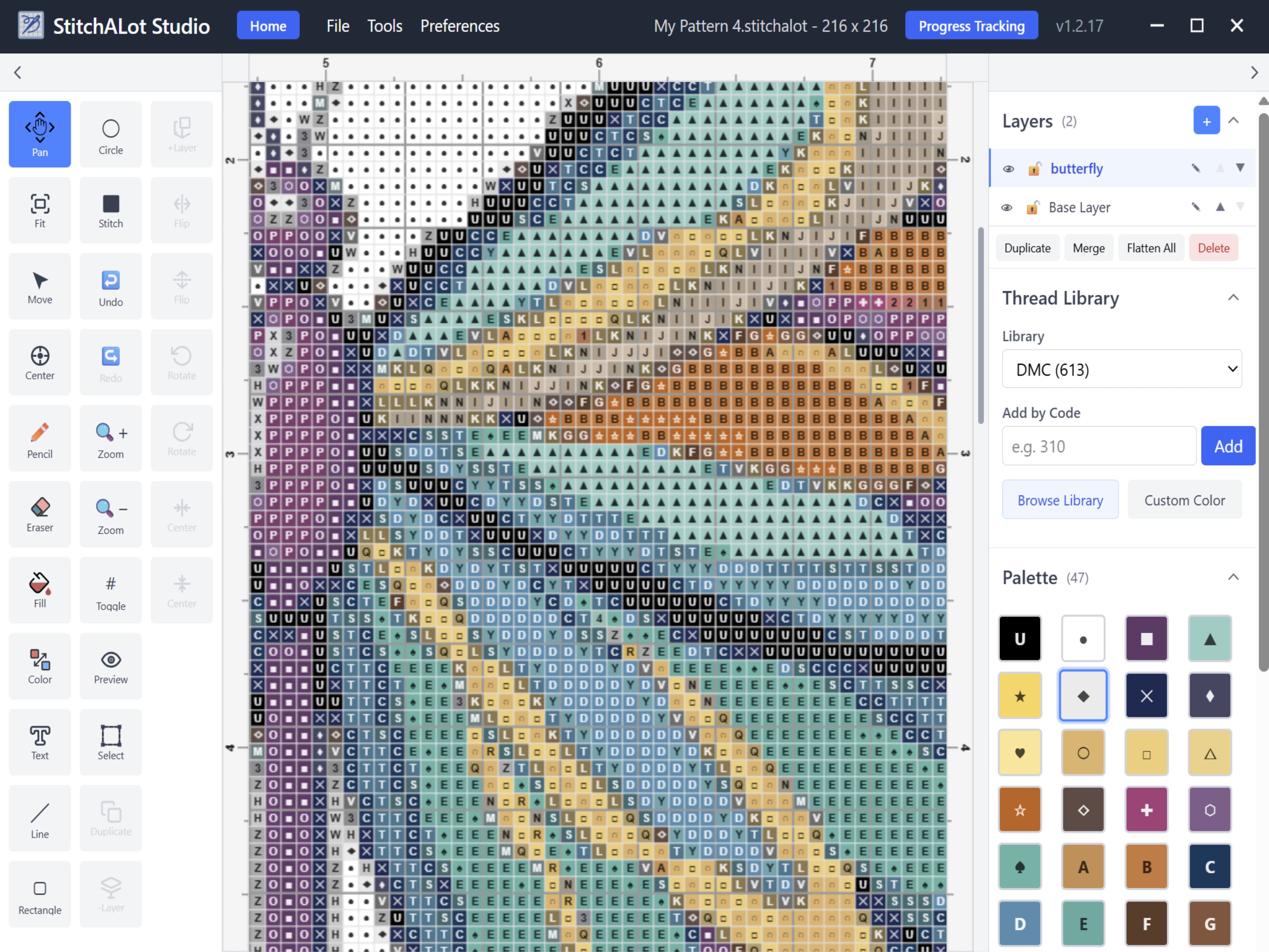Image resolution: width=1269 pixels, height=952 pixels.
Task: Select the Line tool
Action: coord(40,818)
